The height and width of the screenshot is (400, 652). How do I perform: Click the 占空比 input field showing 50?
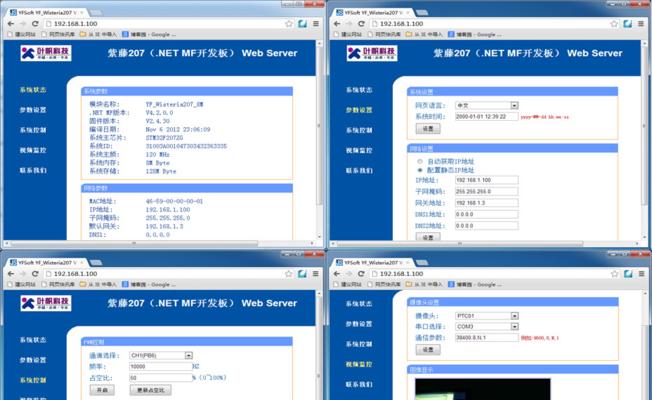pos(161,378)
